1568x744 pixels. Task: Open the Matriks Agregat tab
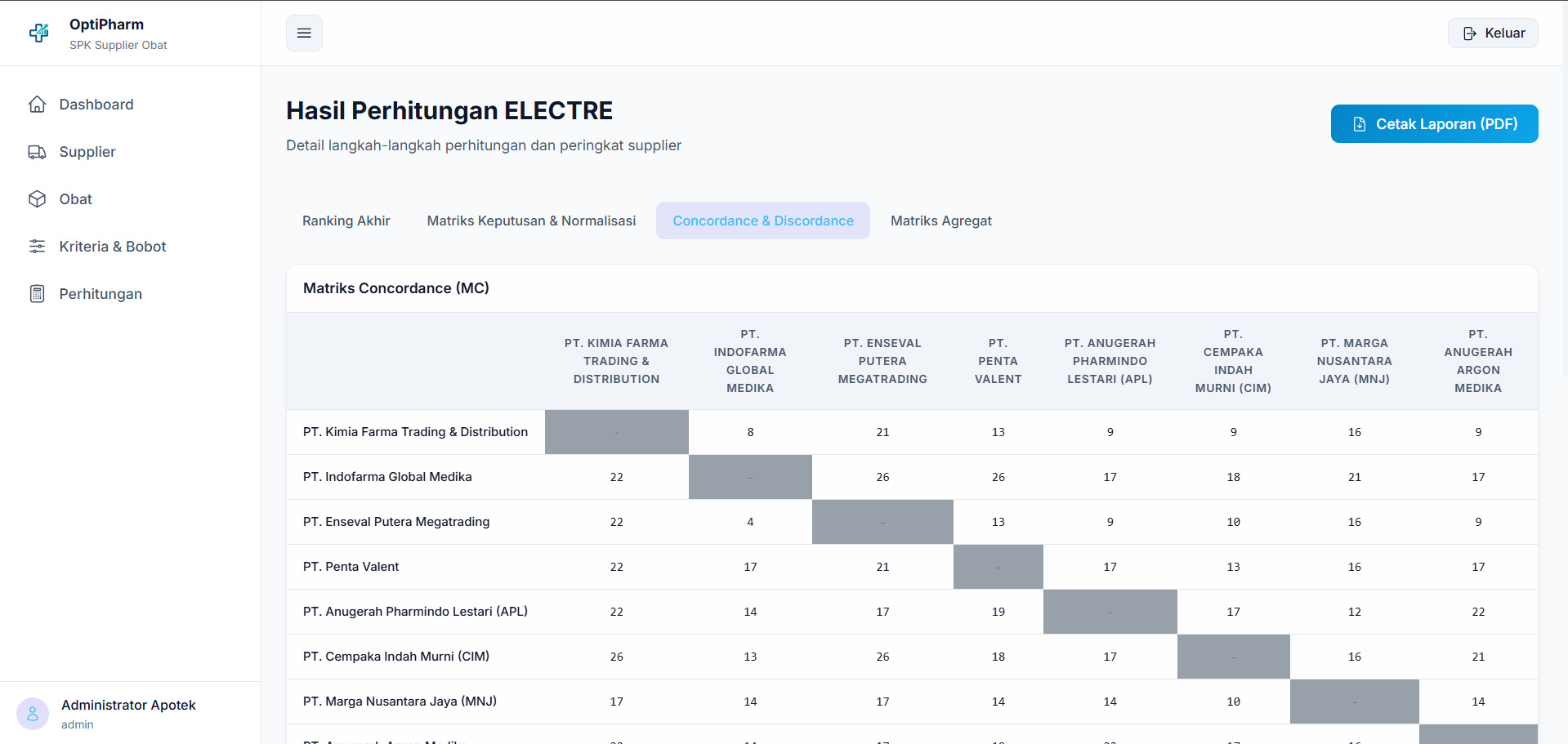point(940,221)
